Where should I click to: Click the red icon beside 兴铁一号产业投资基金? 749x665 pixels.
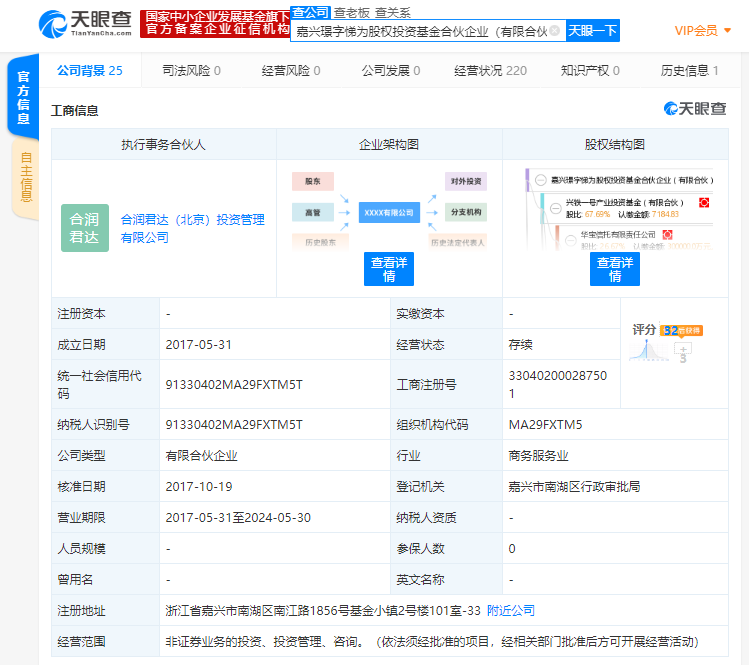pyautogui.click(x=703, y=202)
